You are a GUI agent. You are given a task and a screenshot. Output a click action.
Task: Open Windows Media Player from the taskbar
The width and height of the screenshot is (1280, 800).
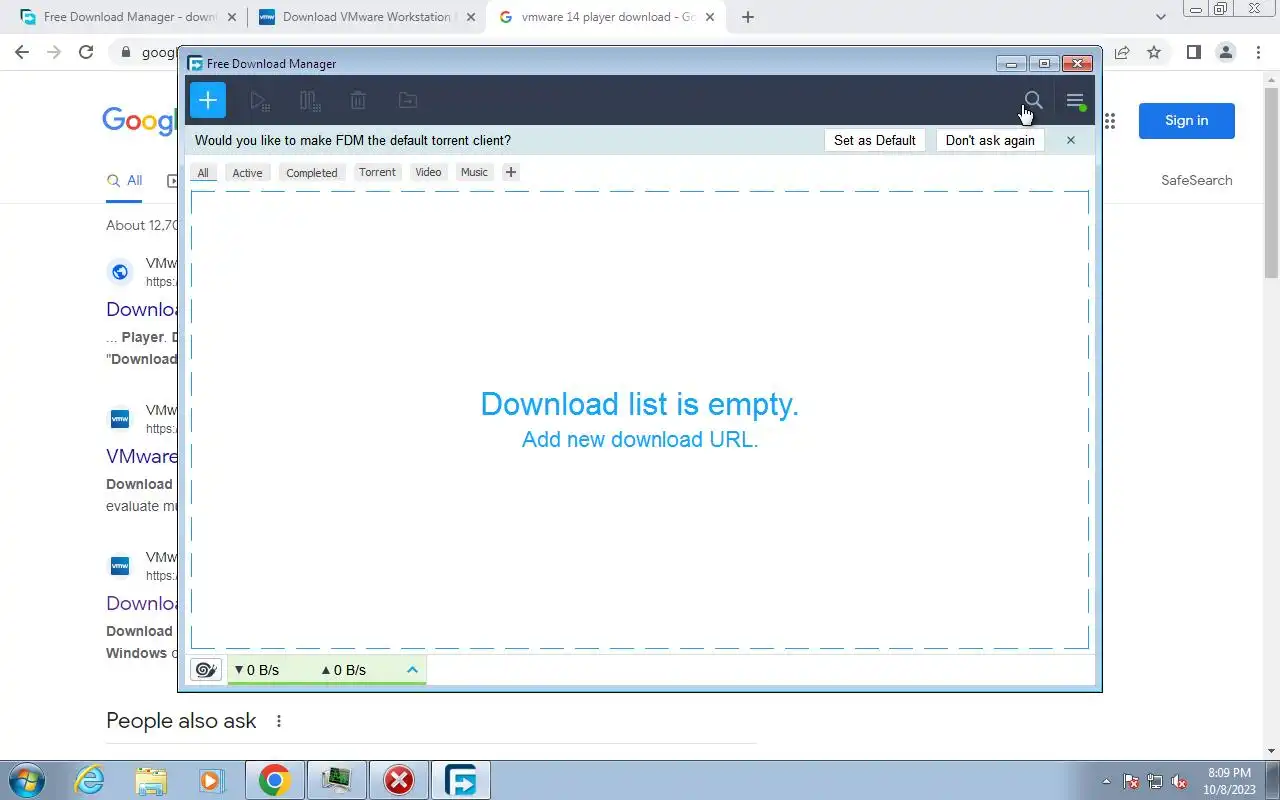click(210, 780)
